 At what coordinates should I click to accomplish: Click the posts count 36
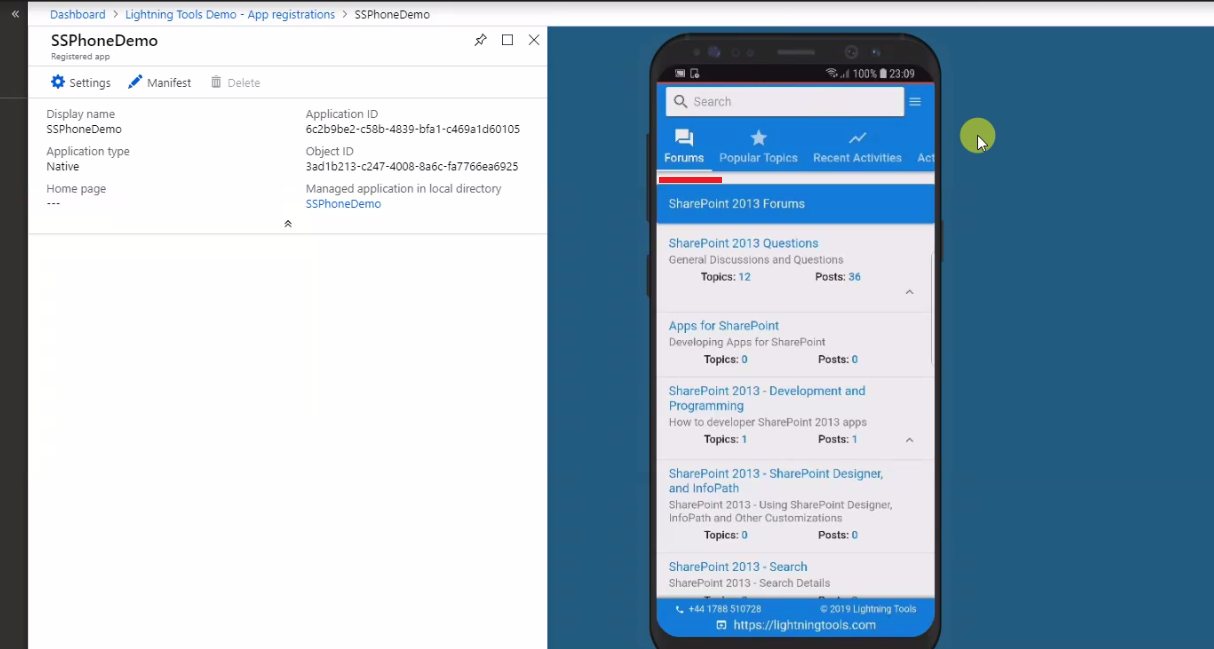pyautogui.click(x=854, y=277)
